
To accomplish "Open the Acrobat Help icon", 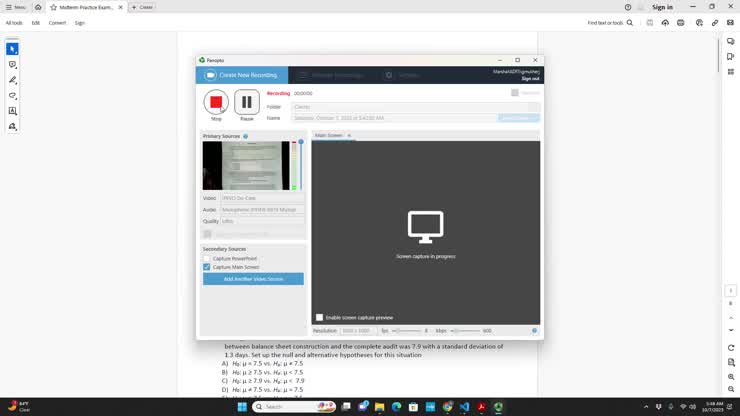I will (628, 7).
